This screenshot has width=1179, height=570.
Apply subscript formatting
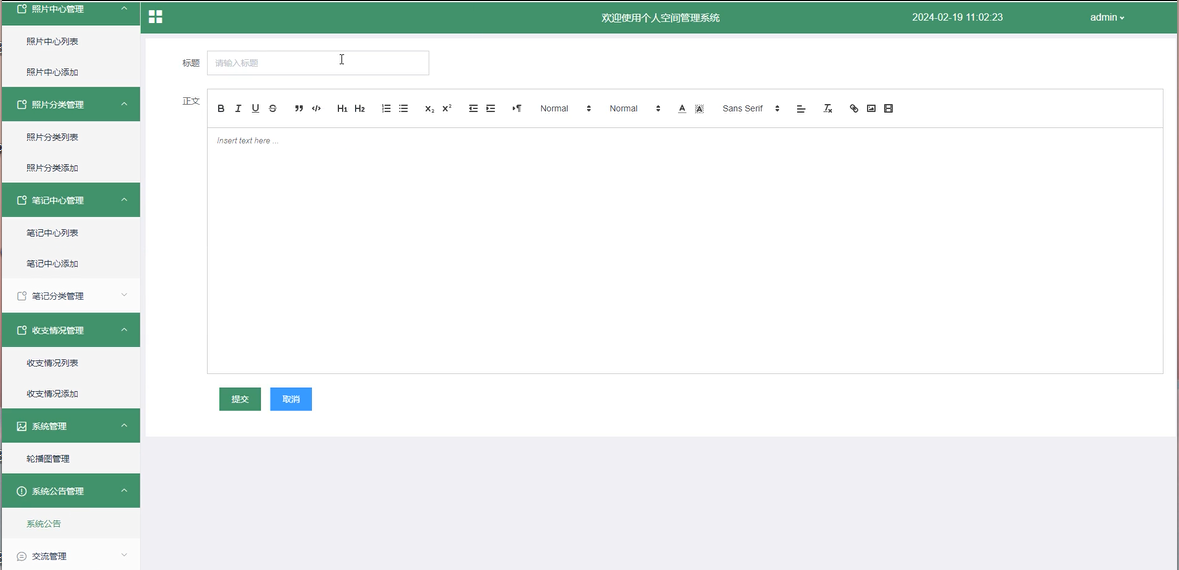point(429,109)
